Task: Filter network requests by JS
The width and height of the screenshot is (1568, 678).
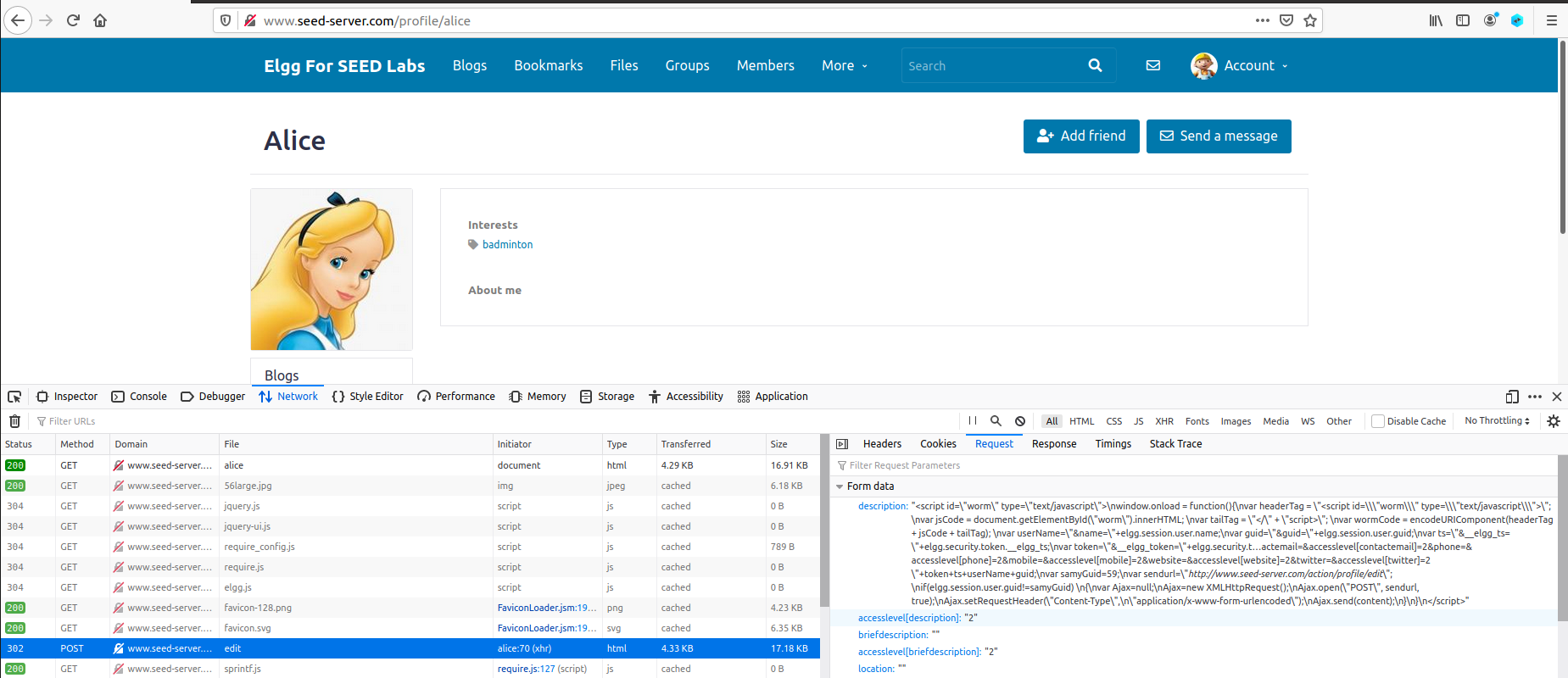Action: click(1139, 421)
